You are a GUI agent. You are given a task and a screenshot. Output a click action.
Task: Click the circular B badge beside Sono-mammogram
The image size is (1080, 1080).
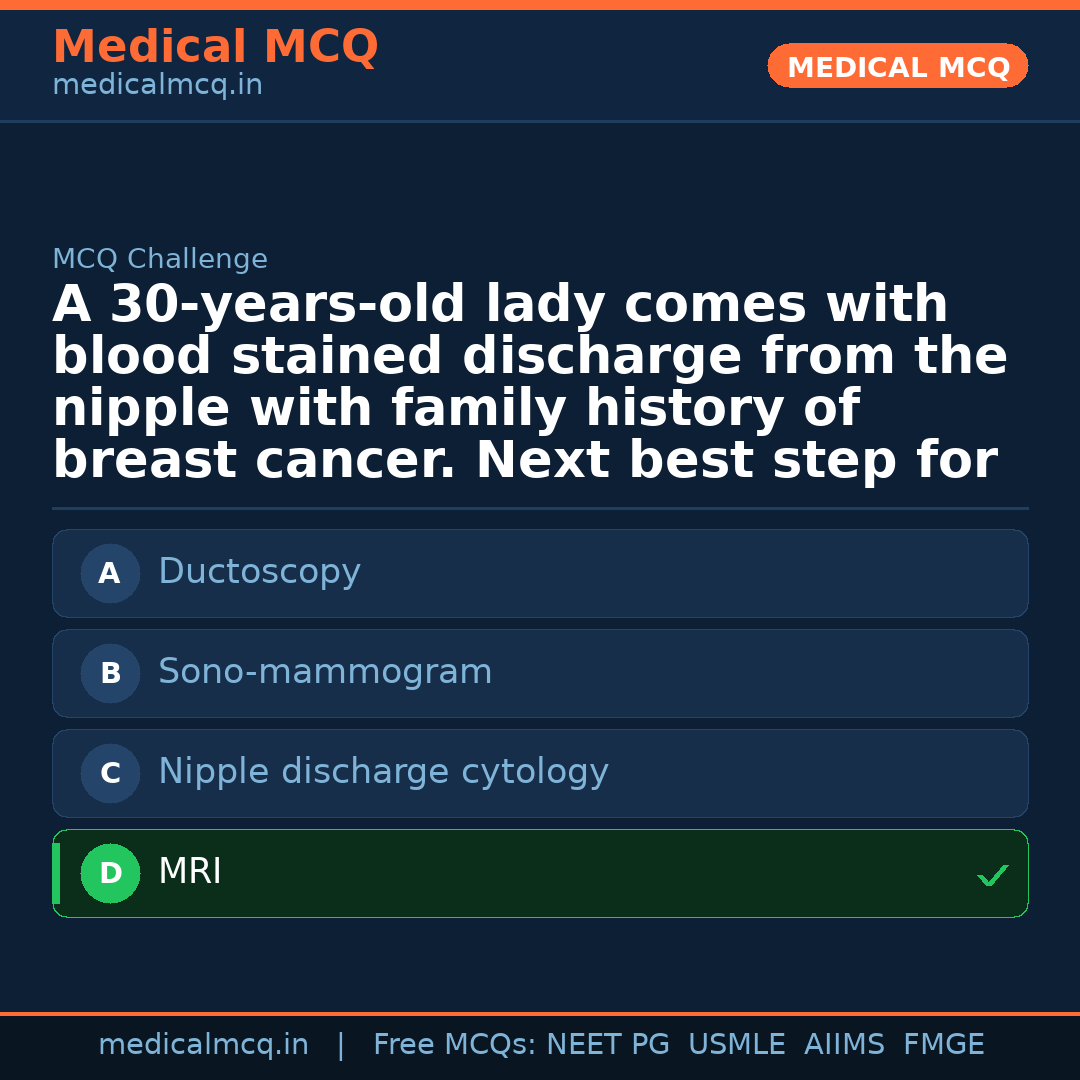click(110, 673)
